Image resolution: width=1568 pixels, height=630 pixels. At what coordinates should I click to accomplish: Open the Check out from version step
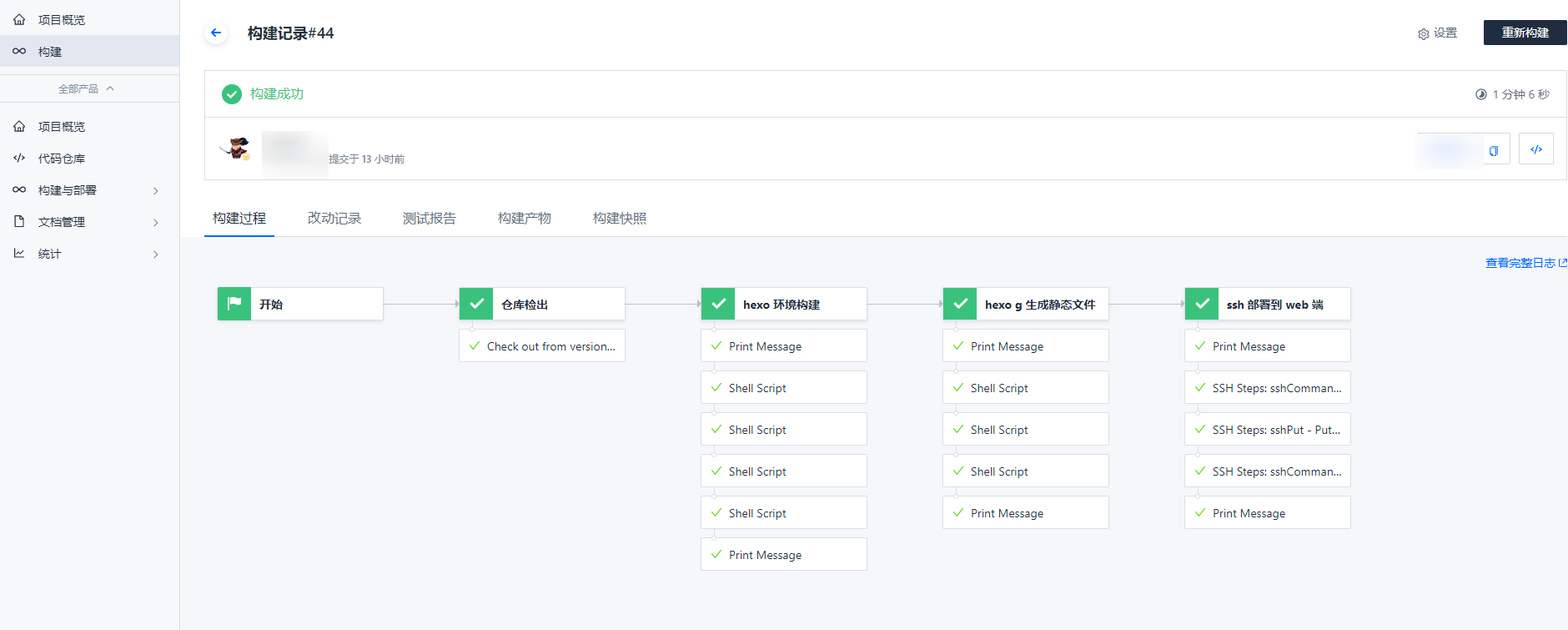pyautogui.click(x=542, y=346)
